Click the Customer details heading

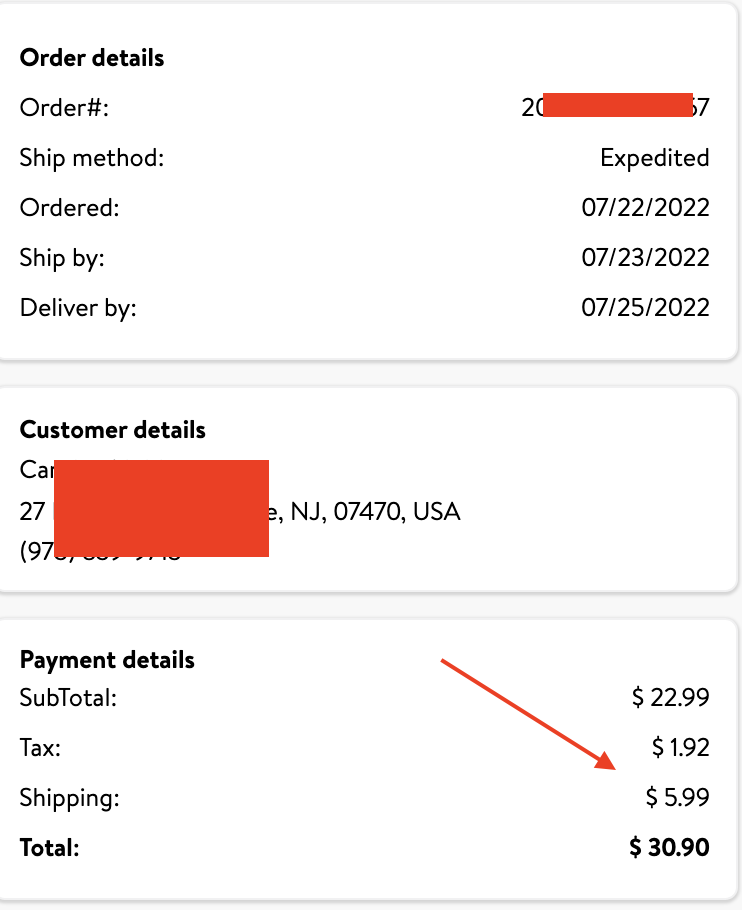pyautogui.click(x=113, y=430)
